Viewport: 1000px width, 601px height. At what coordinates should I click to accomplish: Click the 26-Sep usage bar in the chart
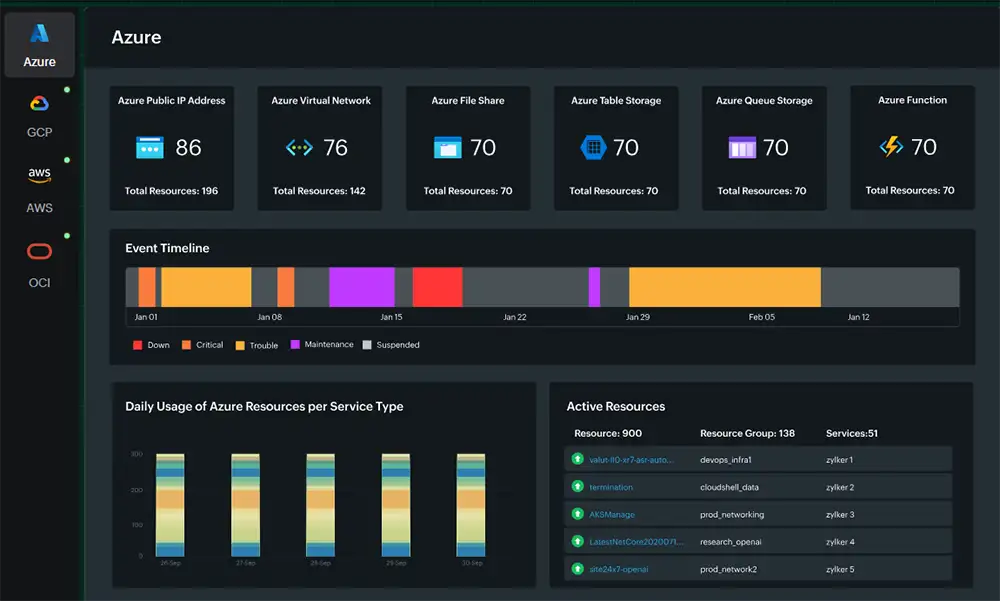pyautogui.click(x=170, y=505)
